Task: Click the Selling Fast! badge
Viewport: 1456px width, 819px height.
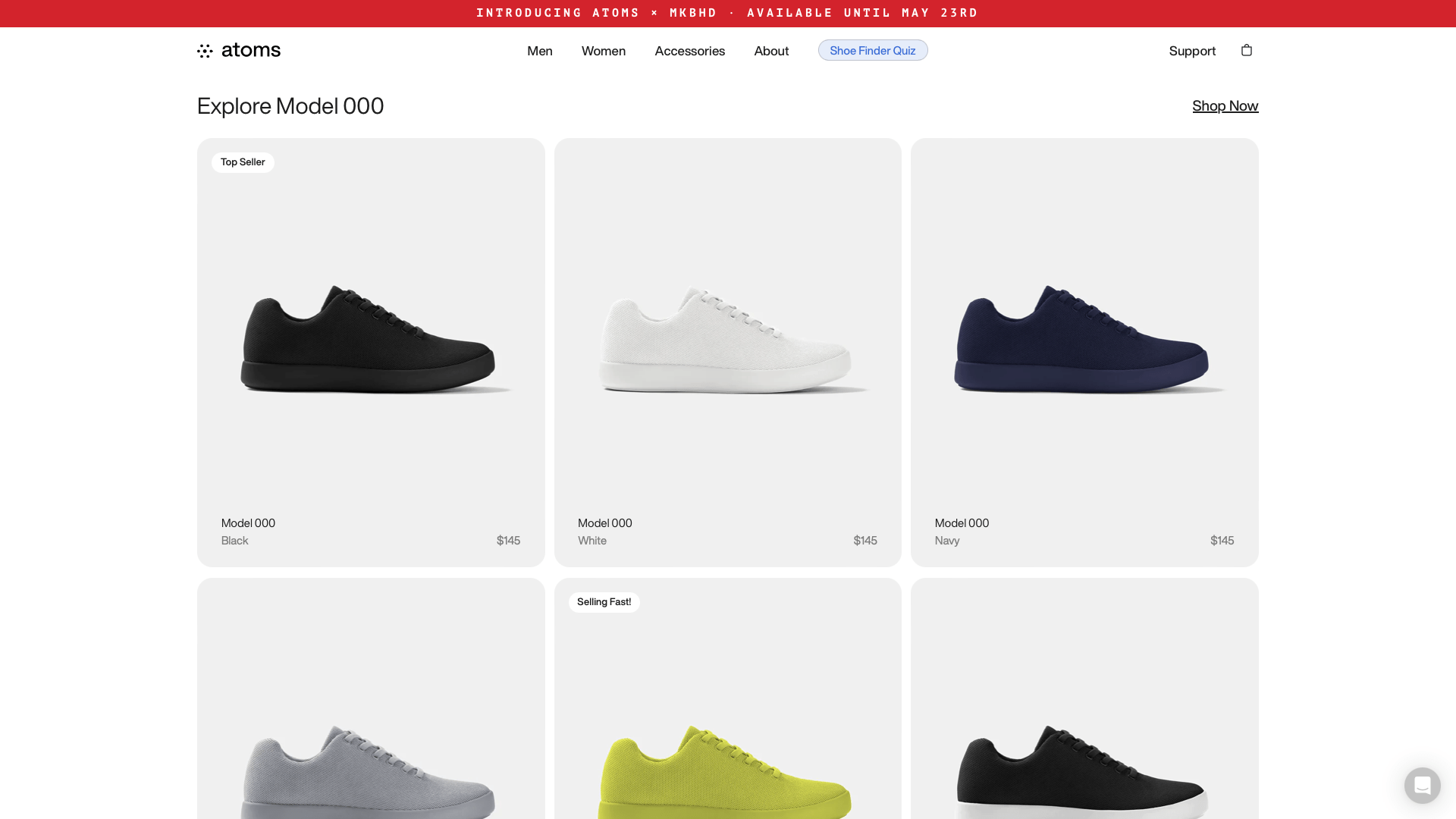Action: click(604, 602)
